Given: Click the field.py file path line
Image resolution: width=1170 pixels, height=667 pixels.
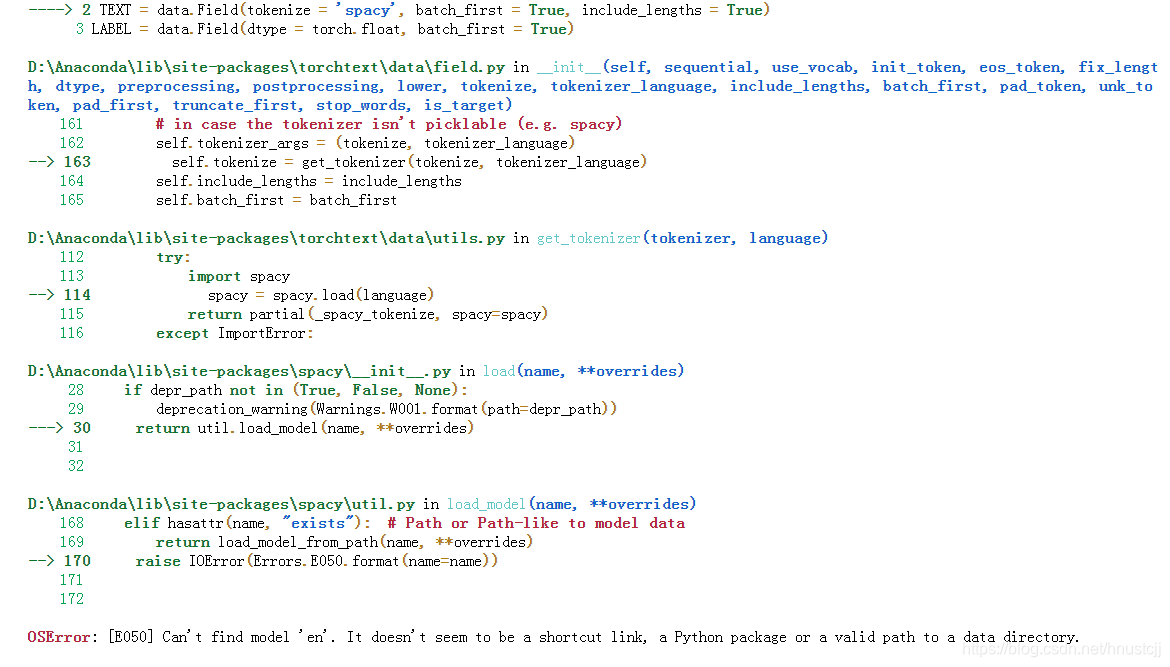Looking at the screenshot, I should [266, 67].
